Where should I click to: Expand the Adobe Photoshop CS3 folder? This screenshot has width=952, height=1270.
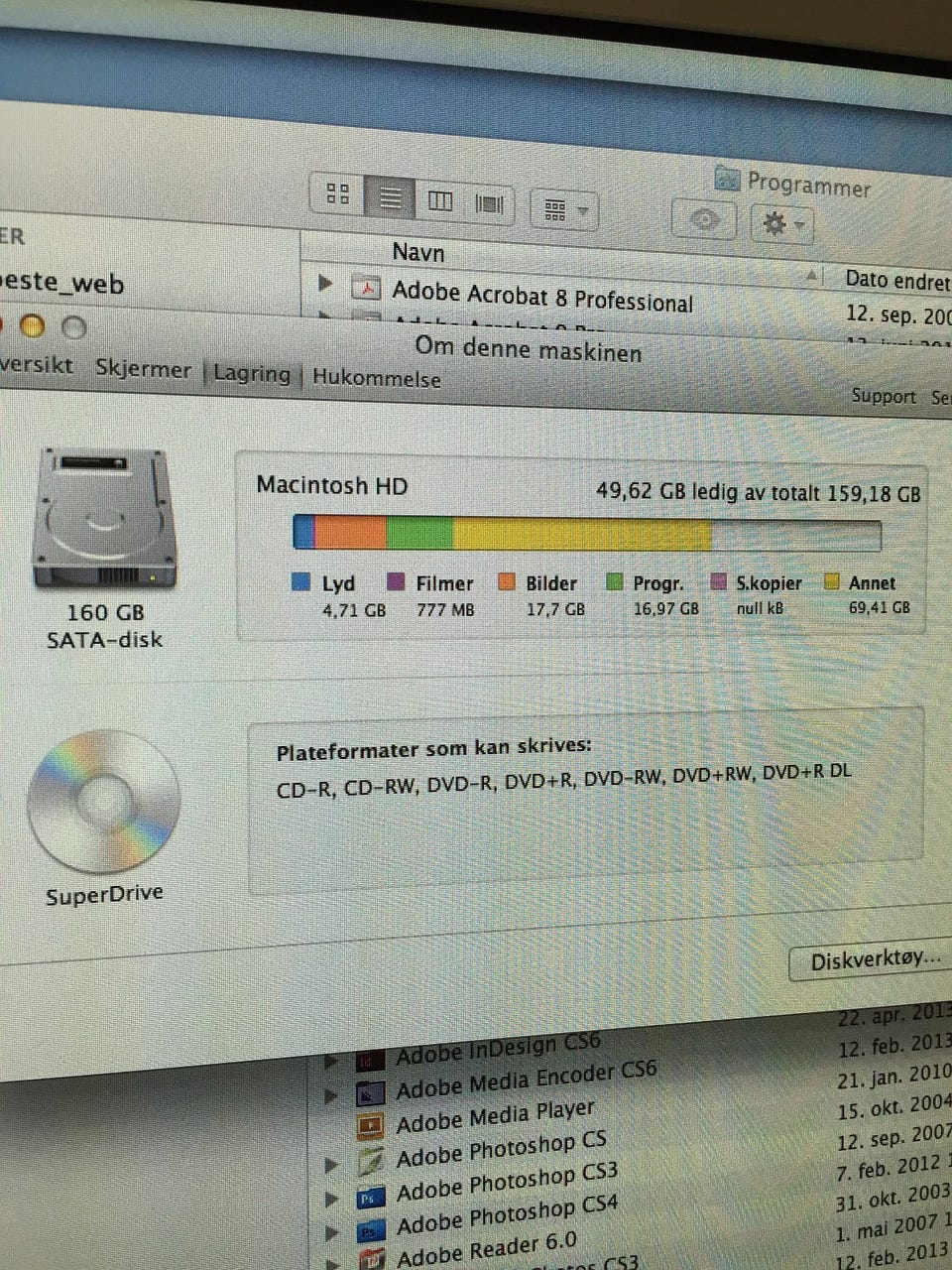tap(331, 1200)
